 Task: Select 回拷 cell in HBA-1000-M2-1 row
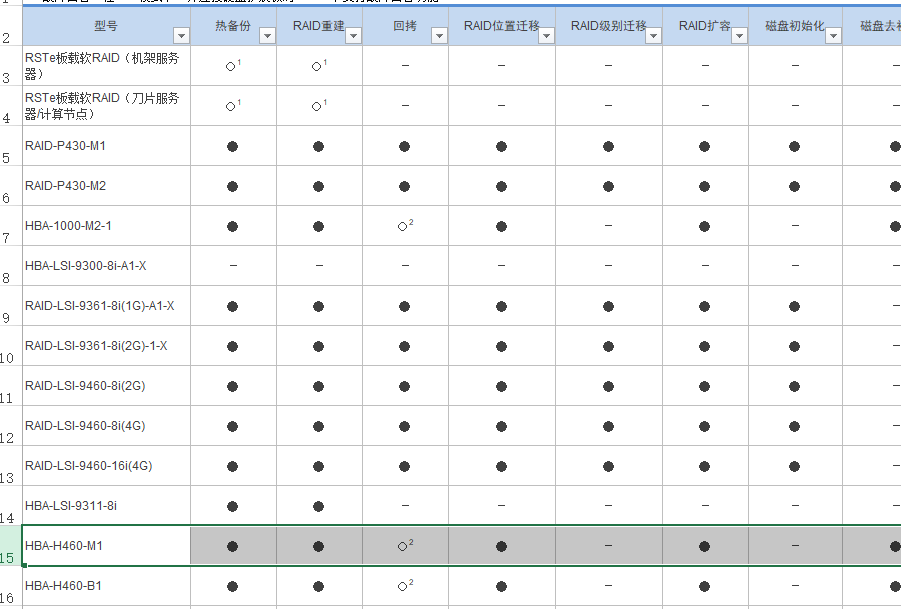pyautogui.click(x=406, y=226)
